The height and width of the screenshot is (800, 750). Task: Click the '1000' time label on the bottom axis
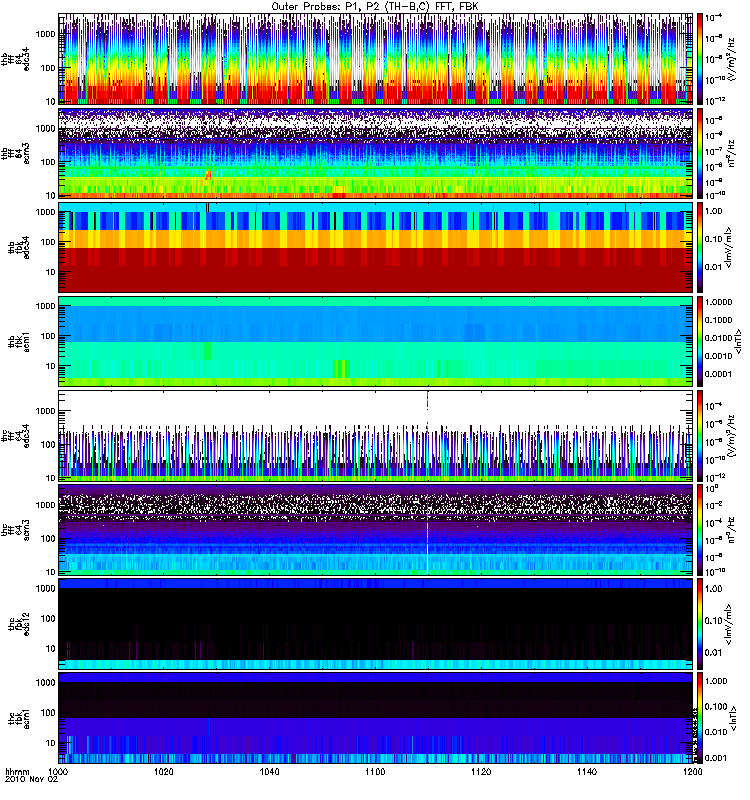[x=59, y=771]
